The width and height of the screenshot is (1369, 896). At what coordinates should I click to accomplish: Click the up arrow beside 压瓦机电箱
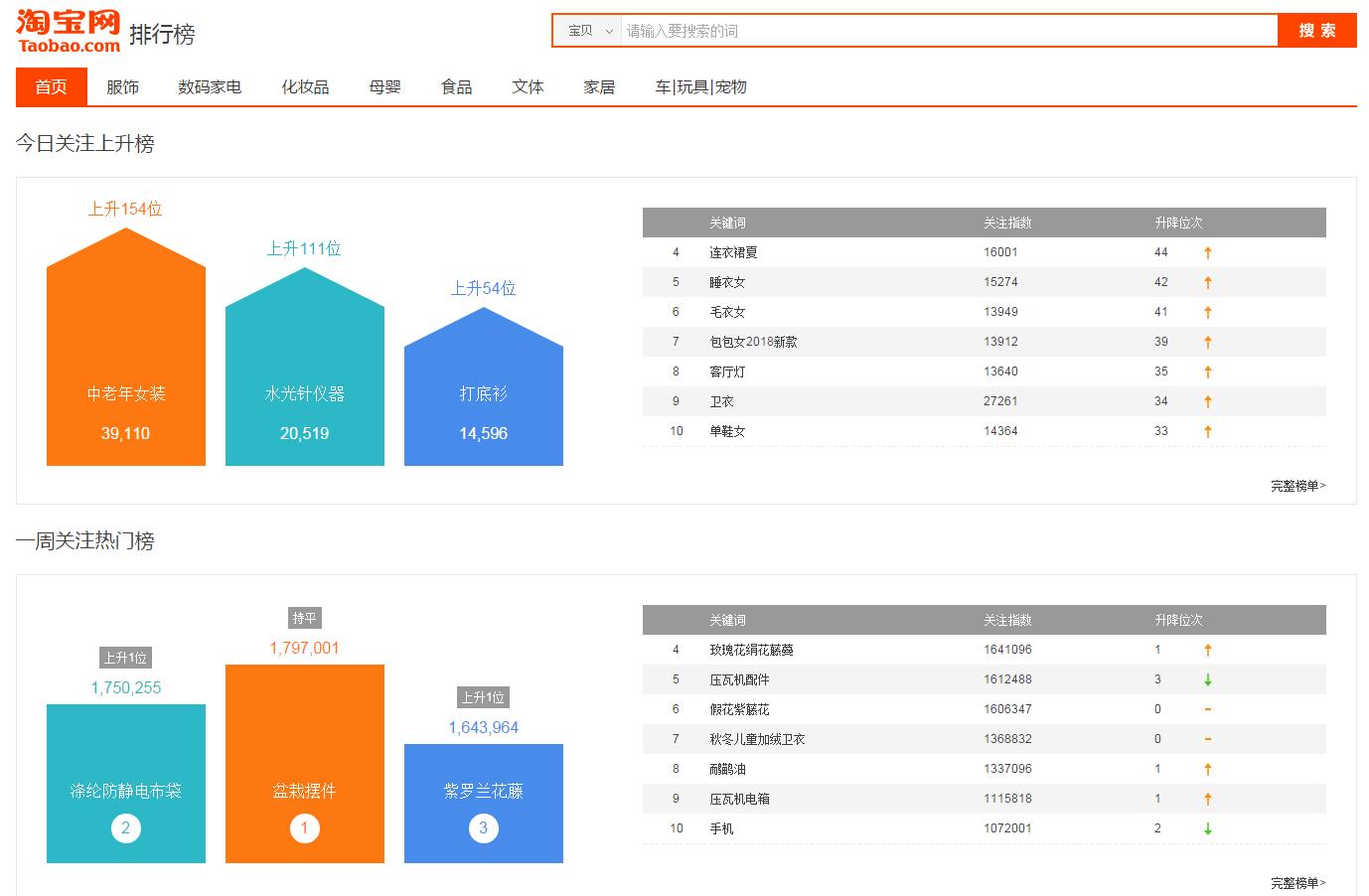point(1207,799)
